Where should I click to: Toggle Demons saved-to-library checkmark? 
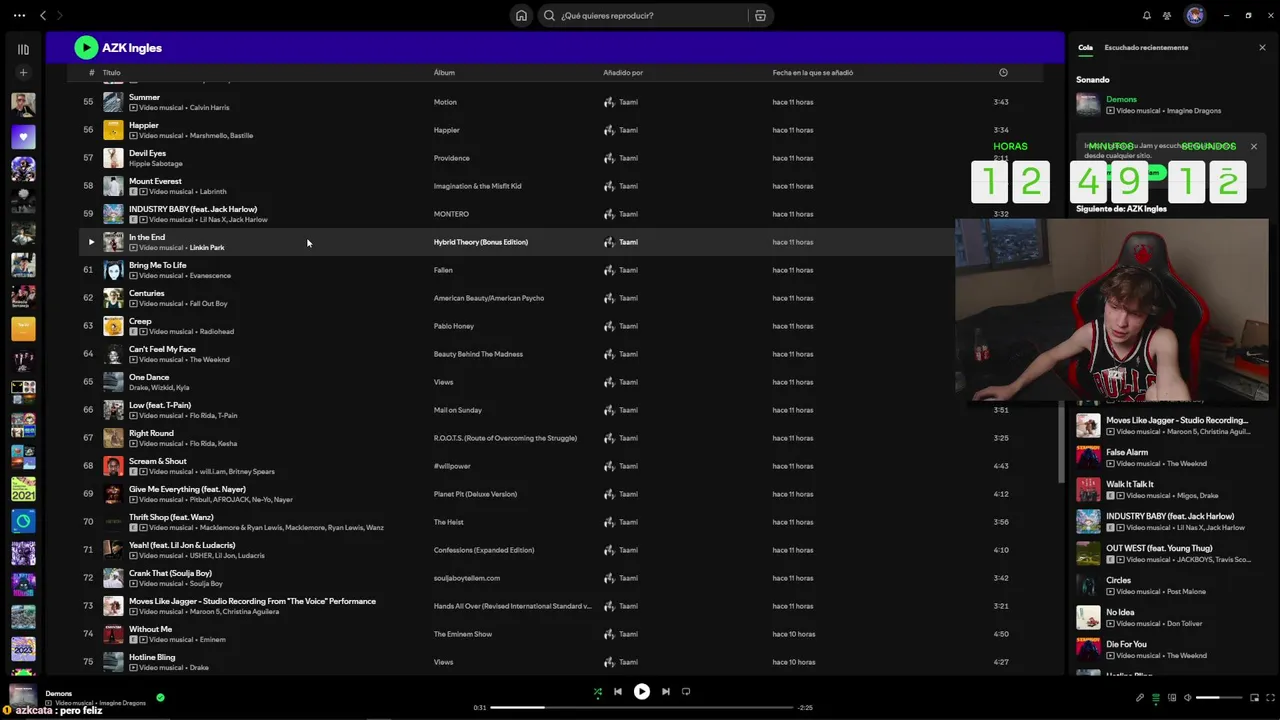(x=160, y=697)
